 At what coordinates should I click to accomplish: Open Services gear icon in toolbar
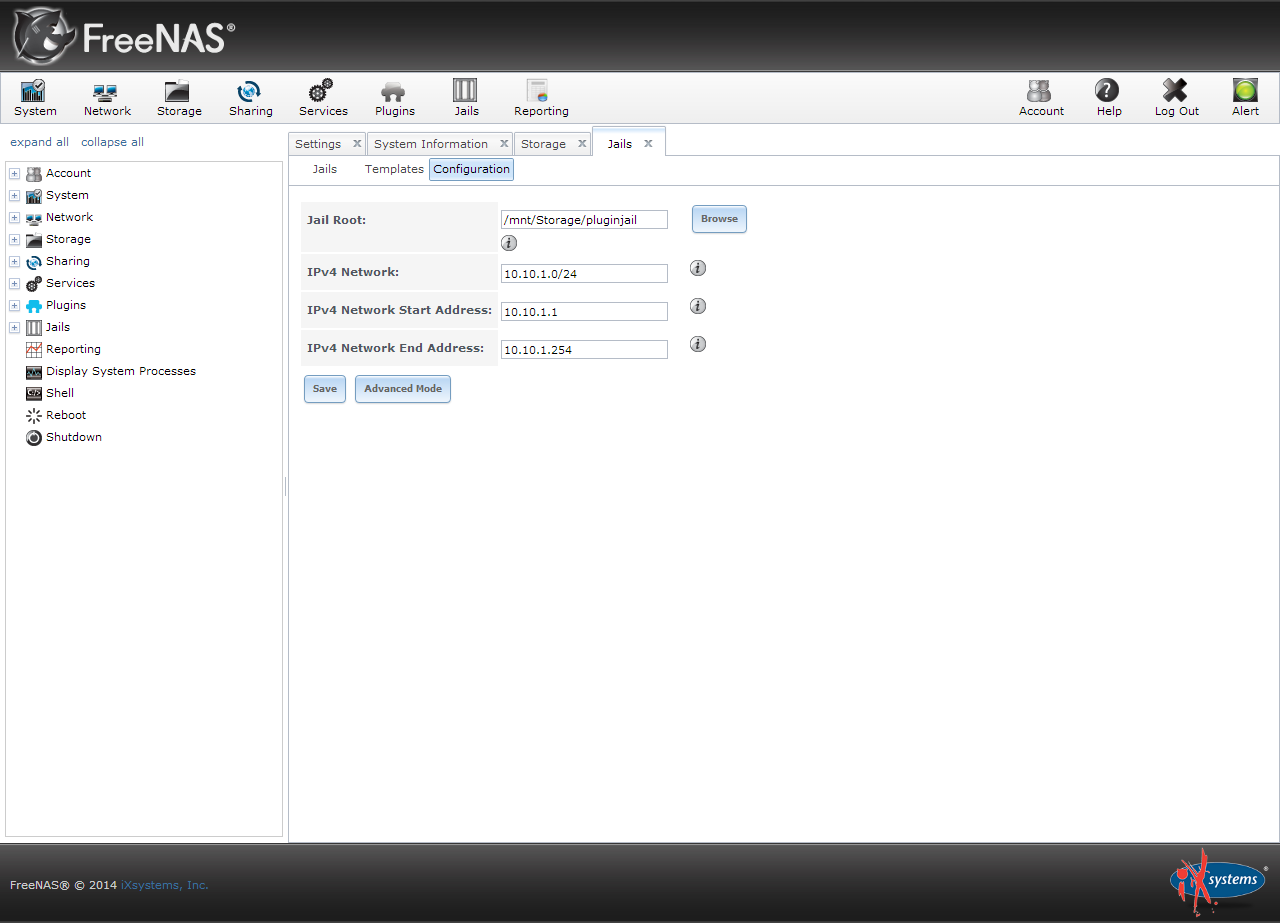(322, 92)
